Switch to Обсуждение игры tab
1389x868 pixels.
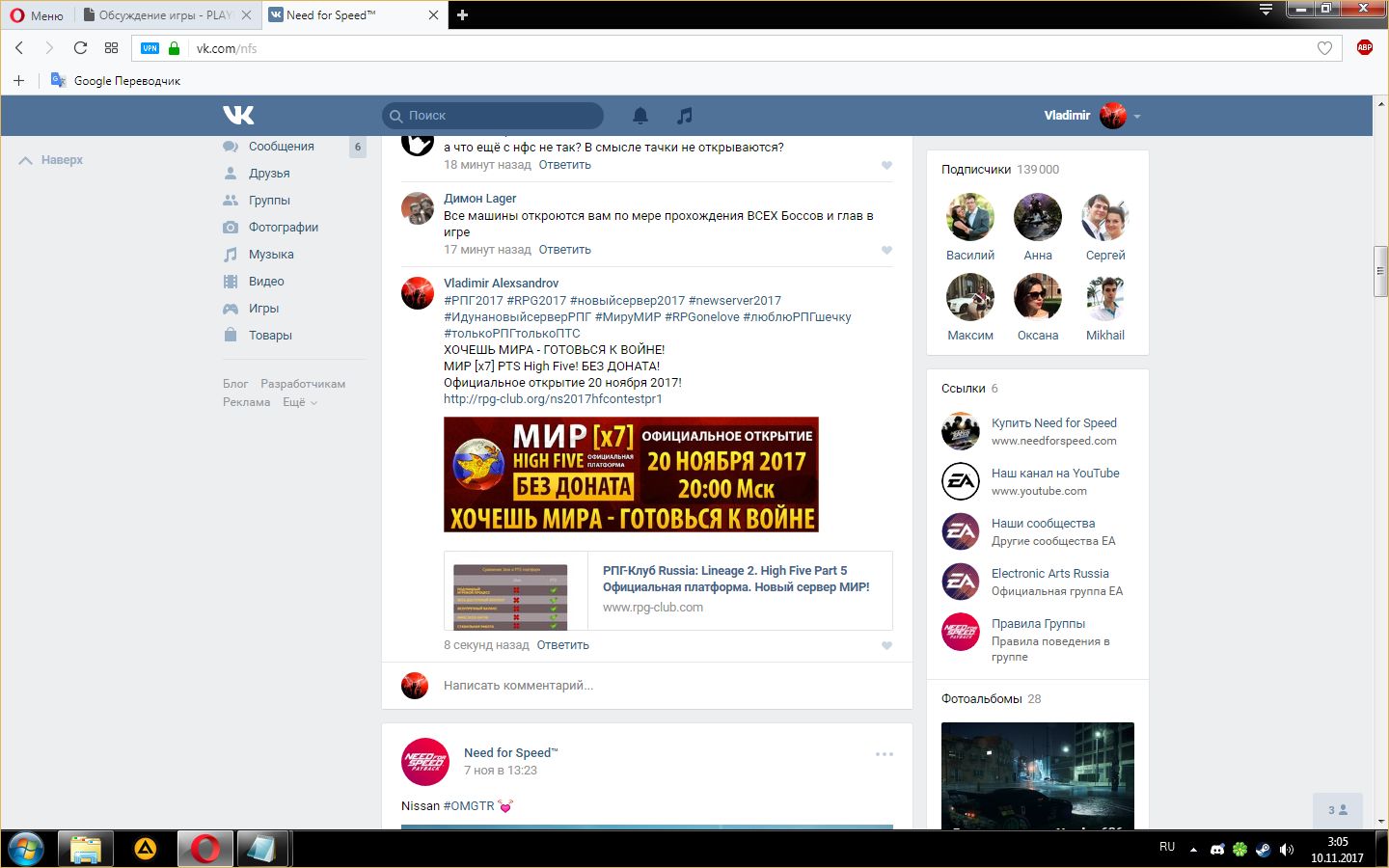coord(166,15)
